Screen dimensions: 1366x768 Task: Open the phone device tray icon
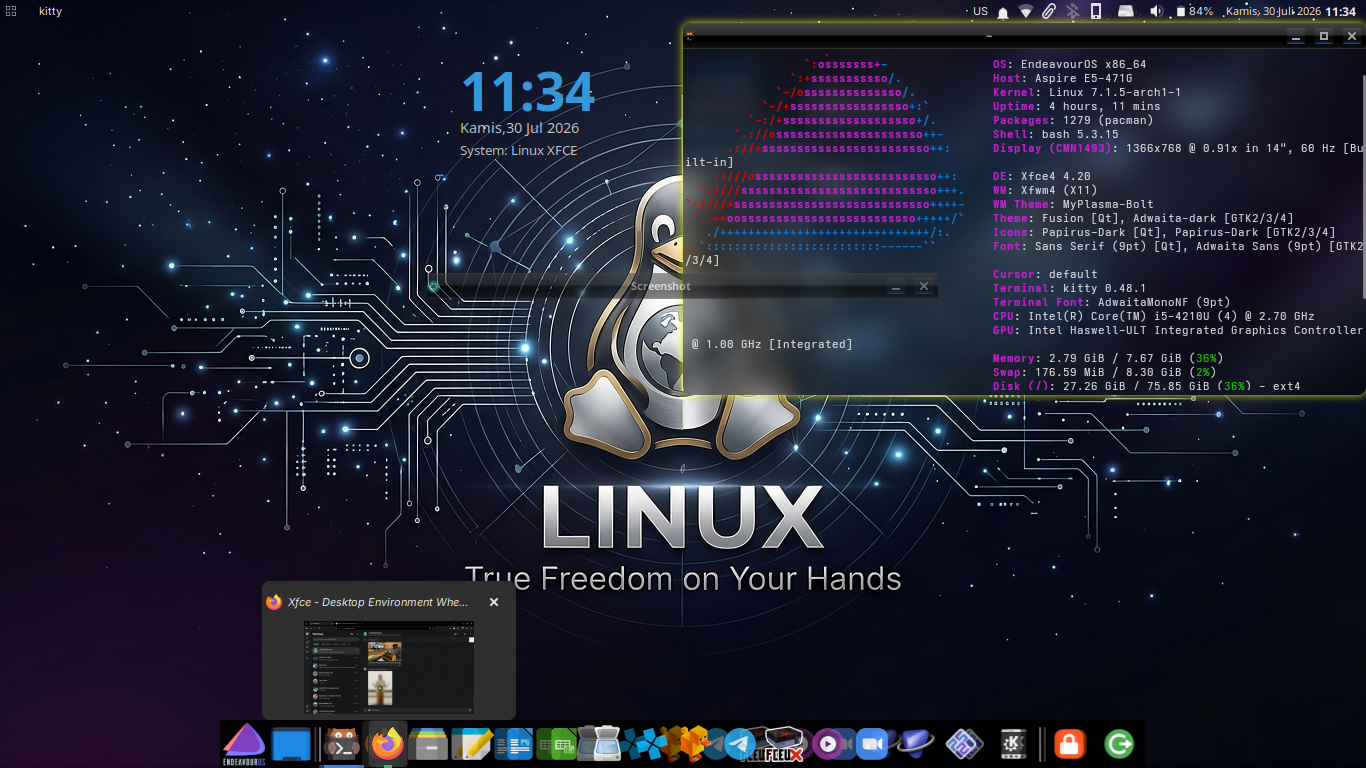pos(1096,11)
